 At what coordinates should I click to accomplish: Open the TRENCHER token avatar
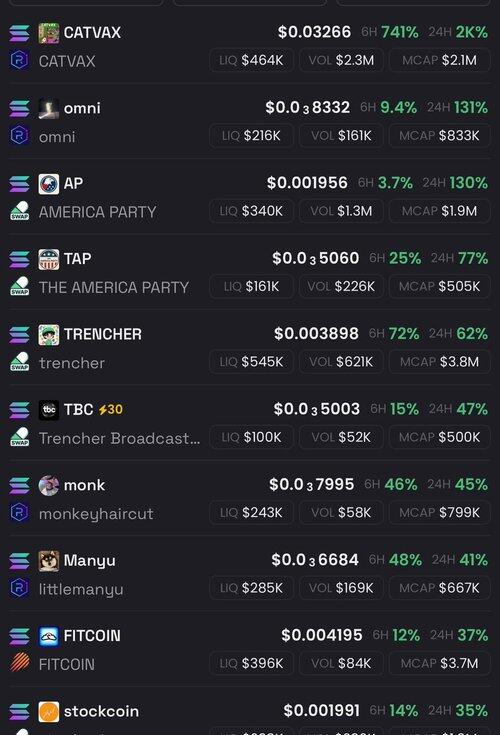coord(49,335)
